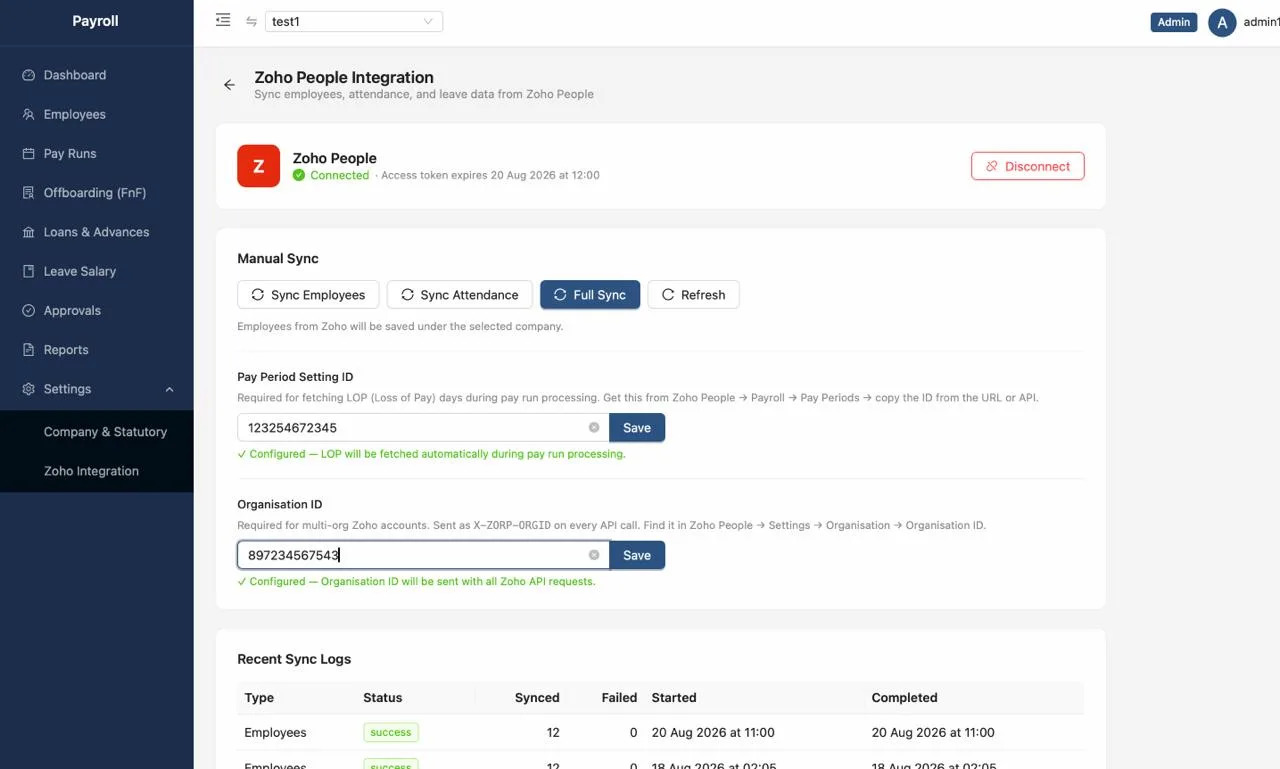Save the Pay Period Setting ID
Image resolution: width=1280 pixels, height=769 pixels.
click(637, 427)
